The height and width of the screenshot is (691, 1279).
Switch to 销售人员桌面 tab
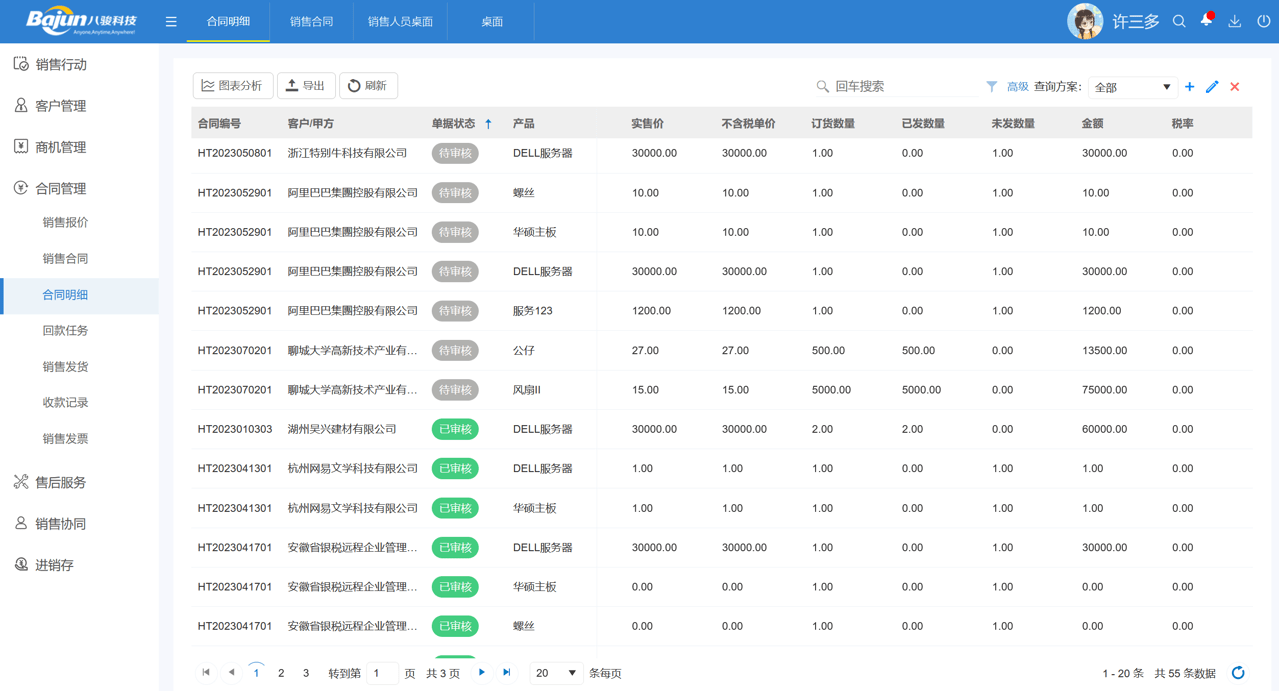coord(400,21)
